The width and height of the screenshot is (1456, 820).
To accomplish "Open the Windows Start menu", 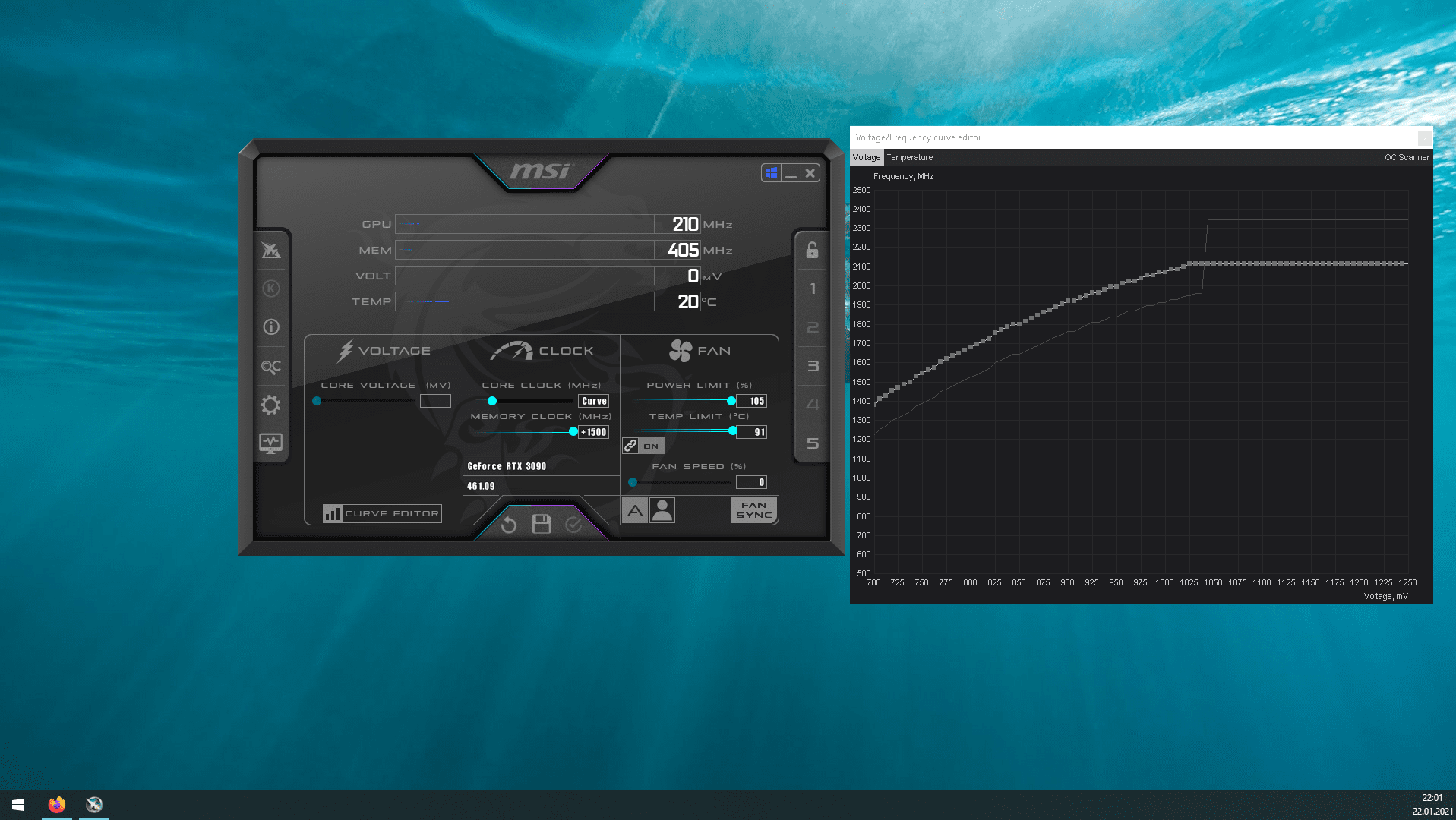I will click(x=18, y=805).
